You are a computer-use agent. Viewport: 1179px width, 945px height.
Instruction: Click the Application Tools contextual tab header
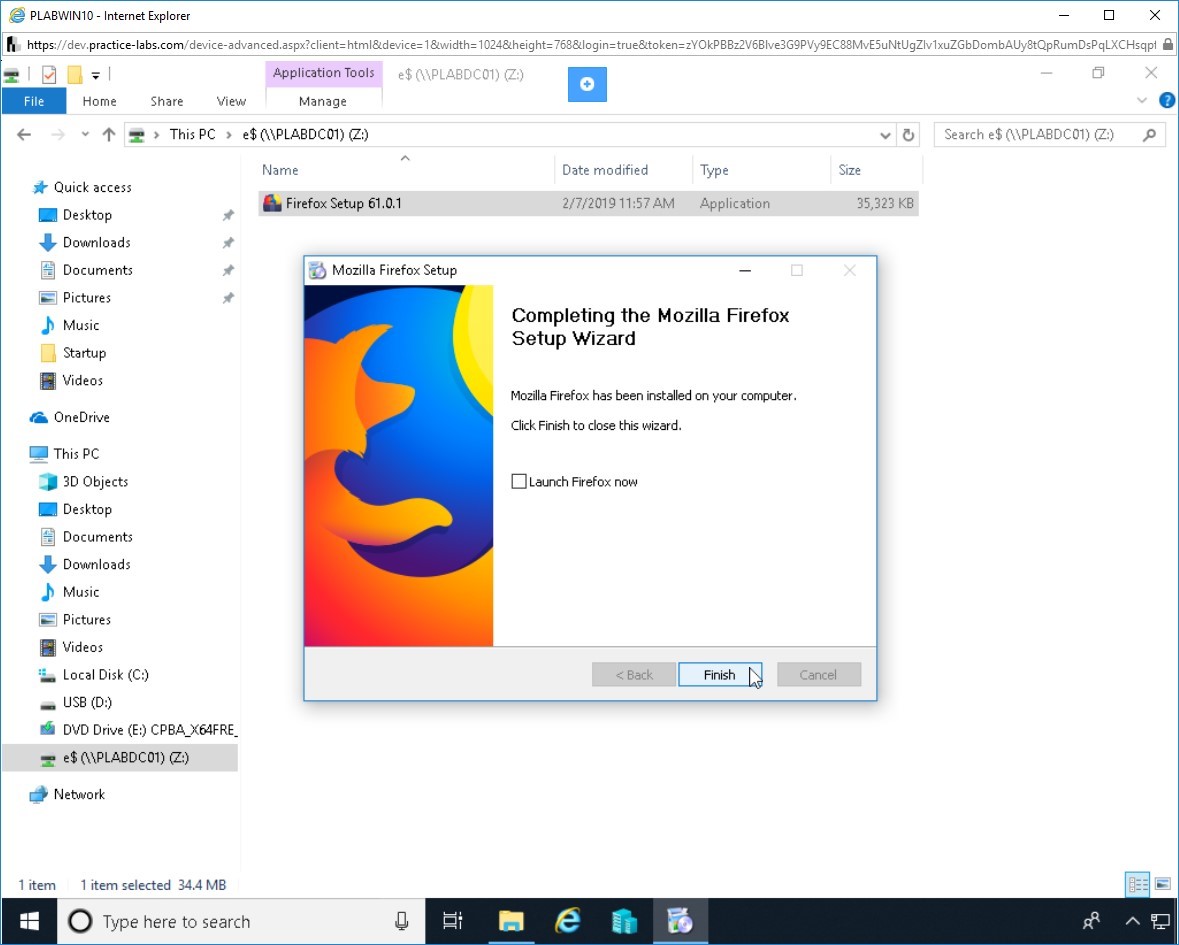(323, 73)
